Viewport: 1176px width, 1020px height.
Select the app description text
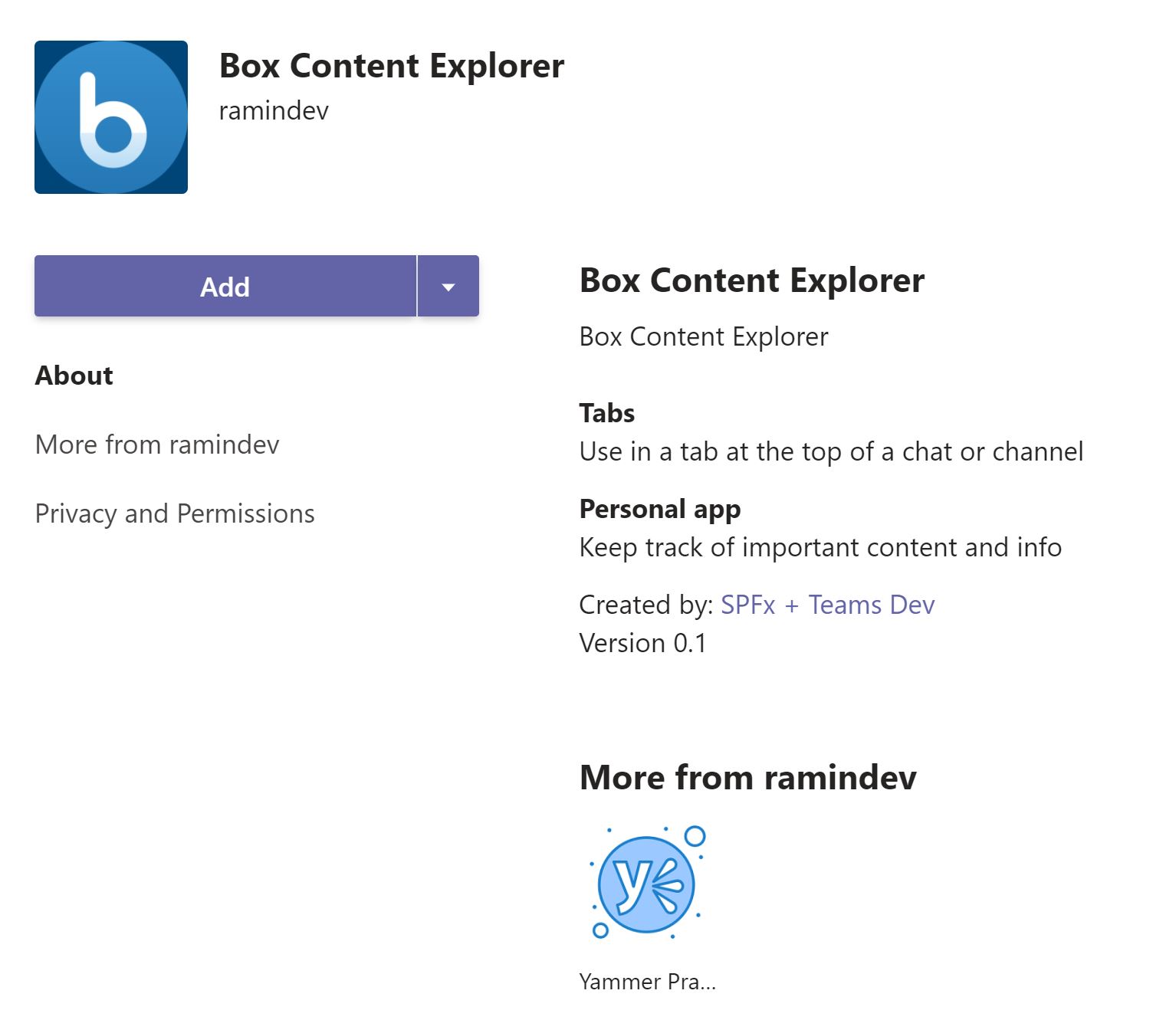[704, 336]
